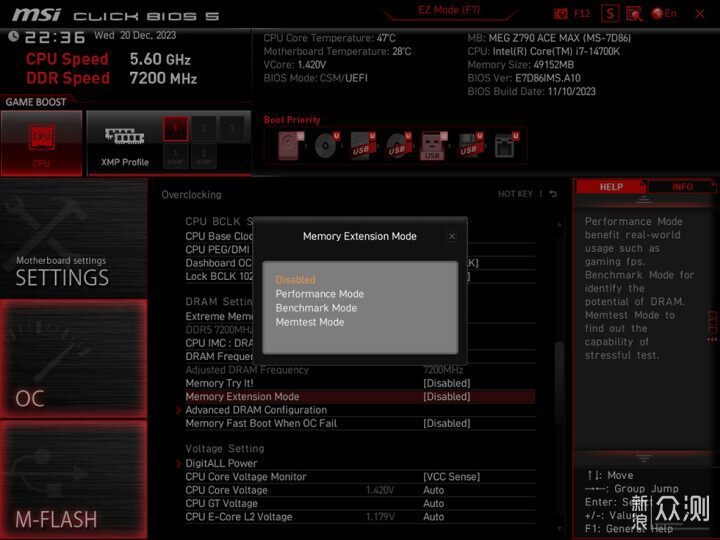720x540 pixels.
Task: Click the XMP Profile memory icon
Action: (124, 136)
